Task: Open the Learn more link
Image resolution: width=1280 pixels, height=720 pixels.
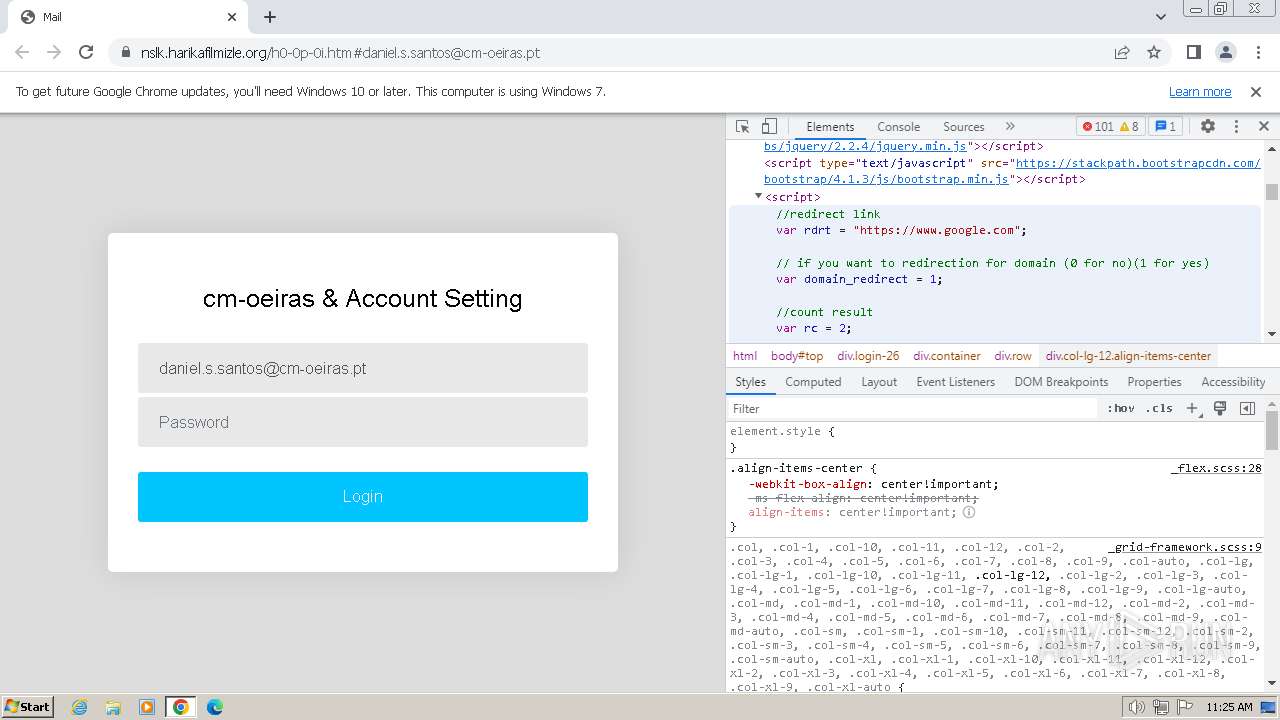Action: pyautogui.click(x=1200, y=91)
